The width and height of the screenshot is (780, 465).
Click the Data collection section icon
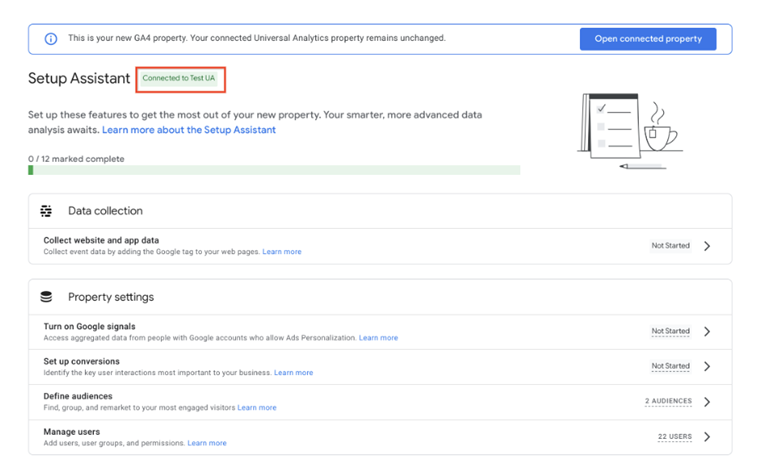pyautogui.click(x=46, y=211)
